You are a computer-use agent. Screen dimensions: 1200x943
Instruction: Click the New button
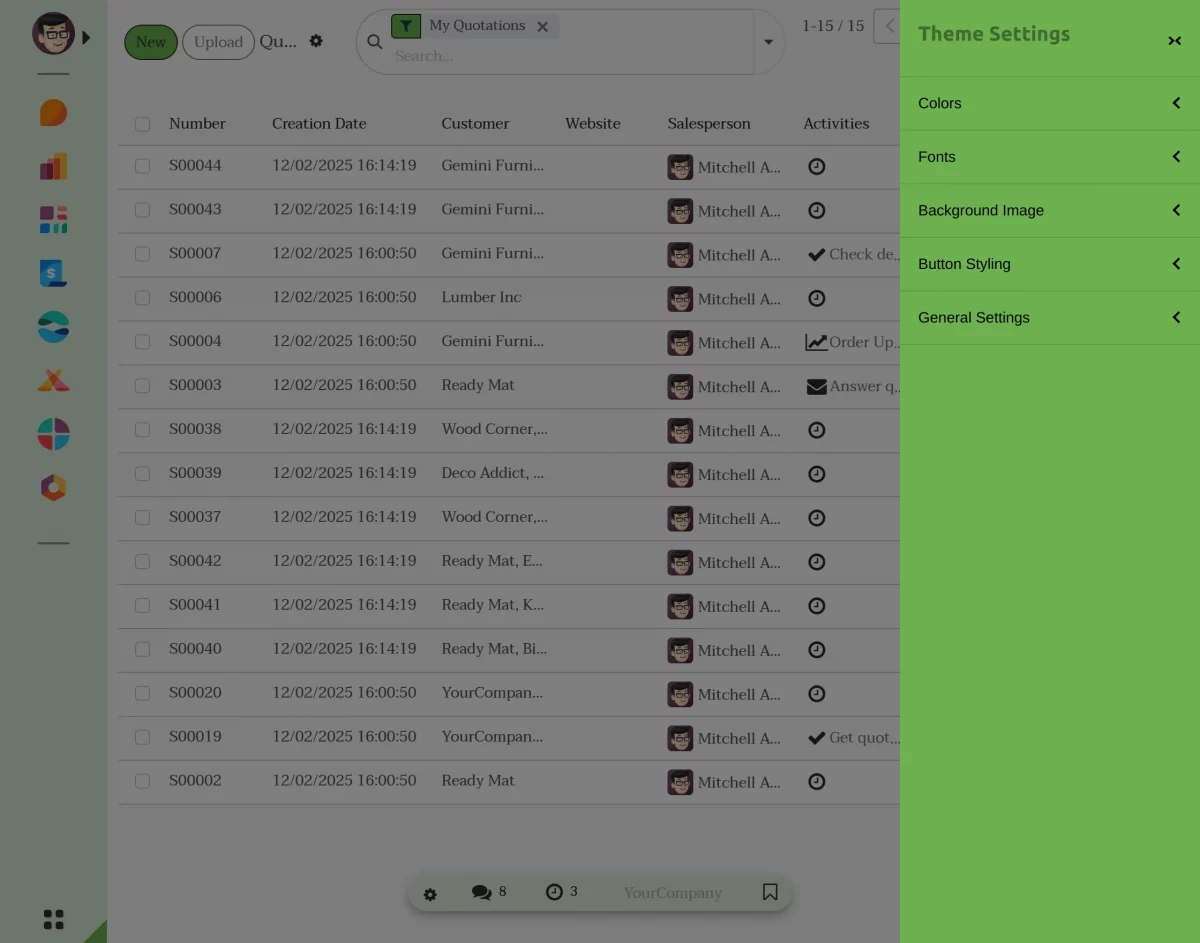pyautogui.click(x=150, y=42)
